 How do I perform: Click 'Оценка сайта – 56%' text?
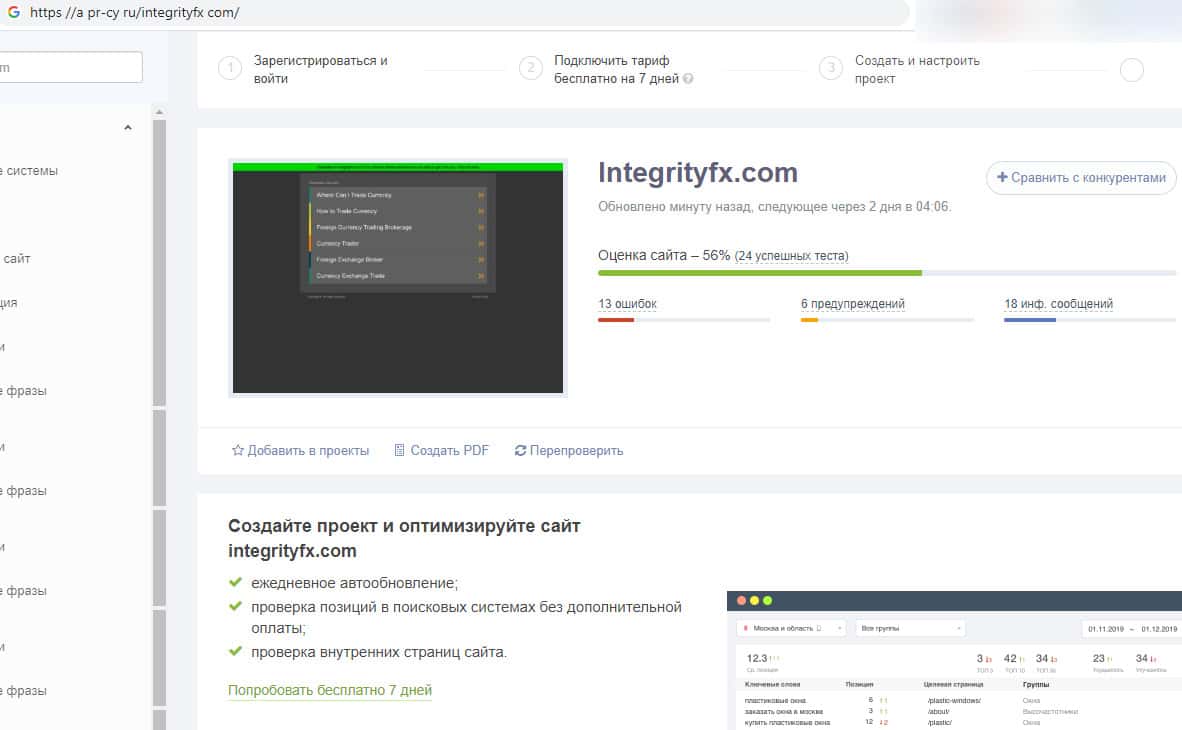pyautogui.click(x=663, y=256)
